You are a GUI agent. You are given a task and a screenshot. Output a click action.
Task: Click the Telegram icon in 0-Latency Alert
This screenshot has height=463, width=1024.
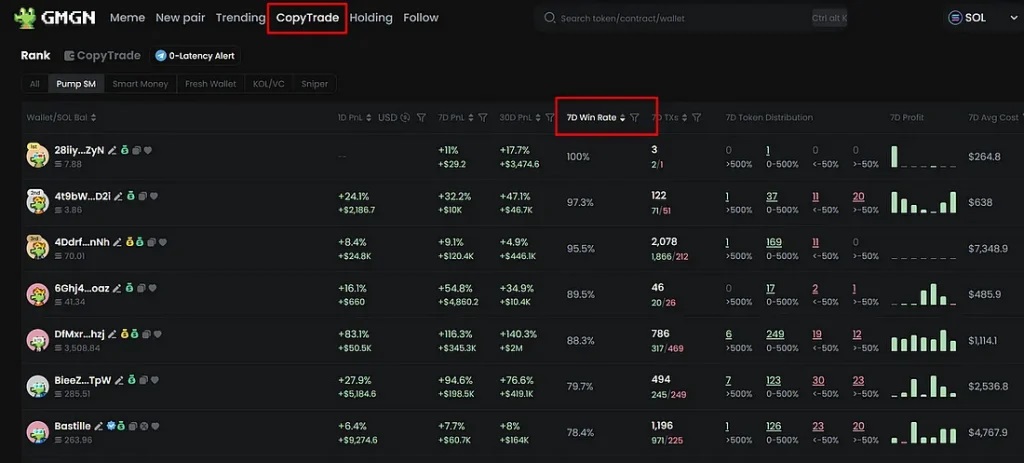coord(161,56)
